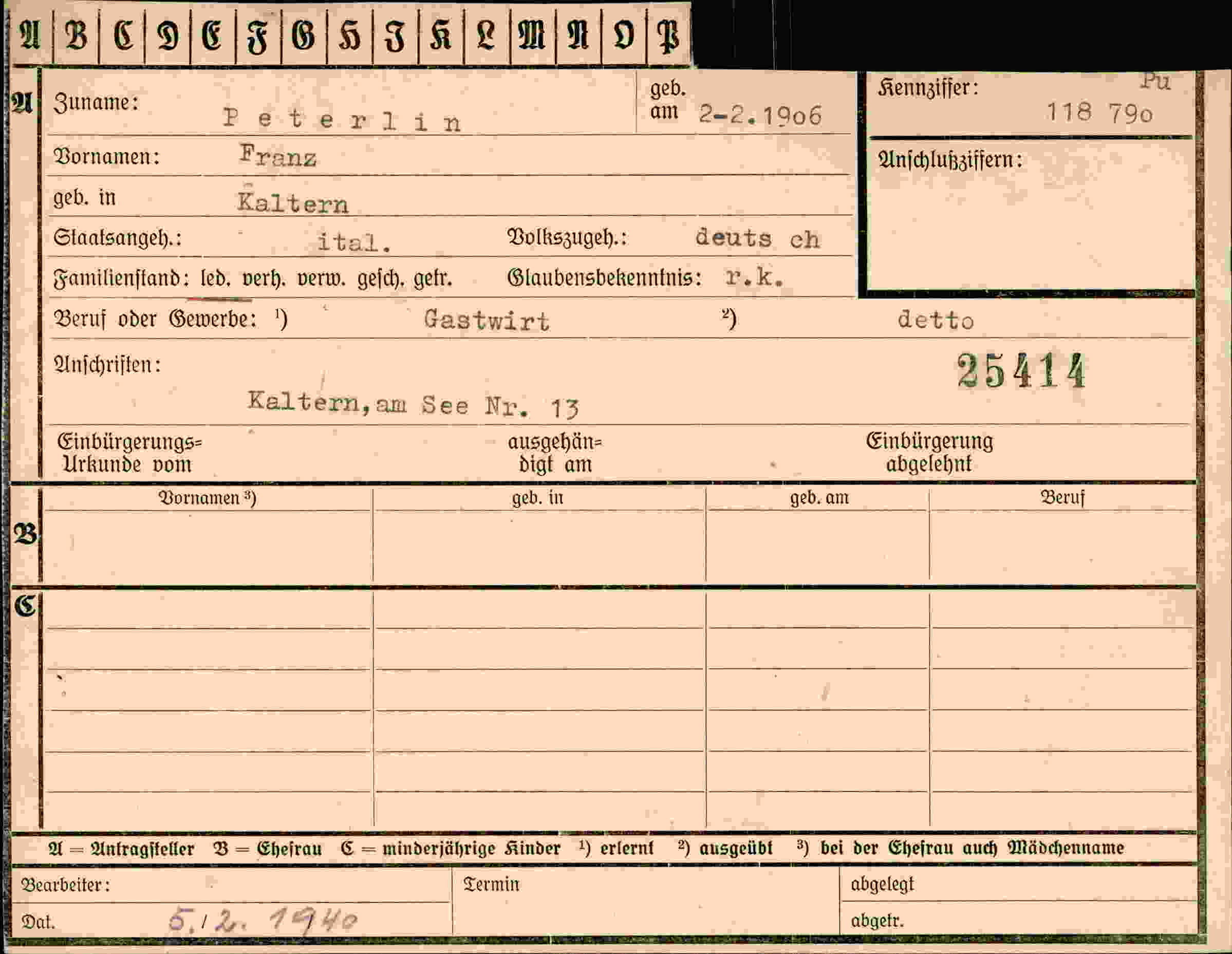The image size is (1232, 954).
Task: Click the 'Familienstand:' label
Action: tap(121, 278)
